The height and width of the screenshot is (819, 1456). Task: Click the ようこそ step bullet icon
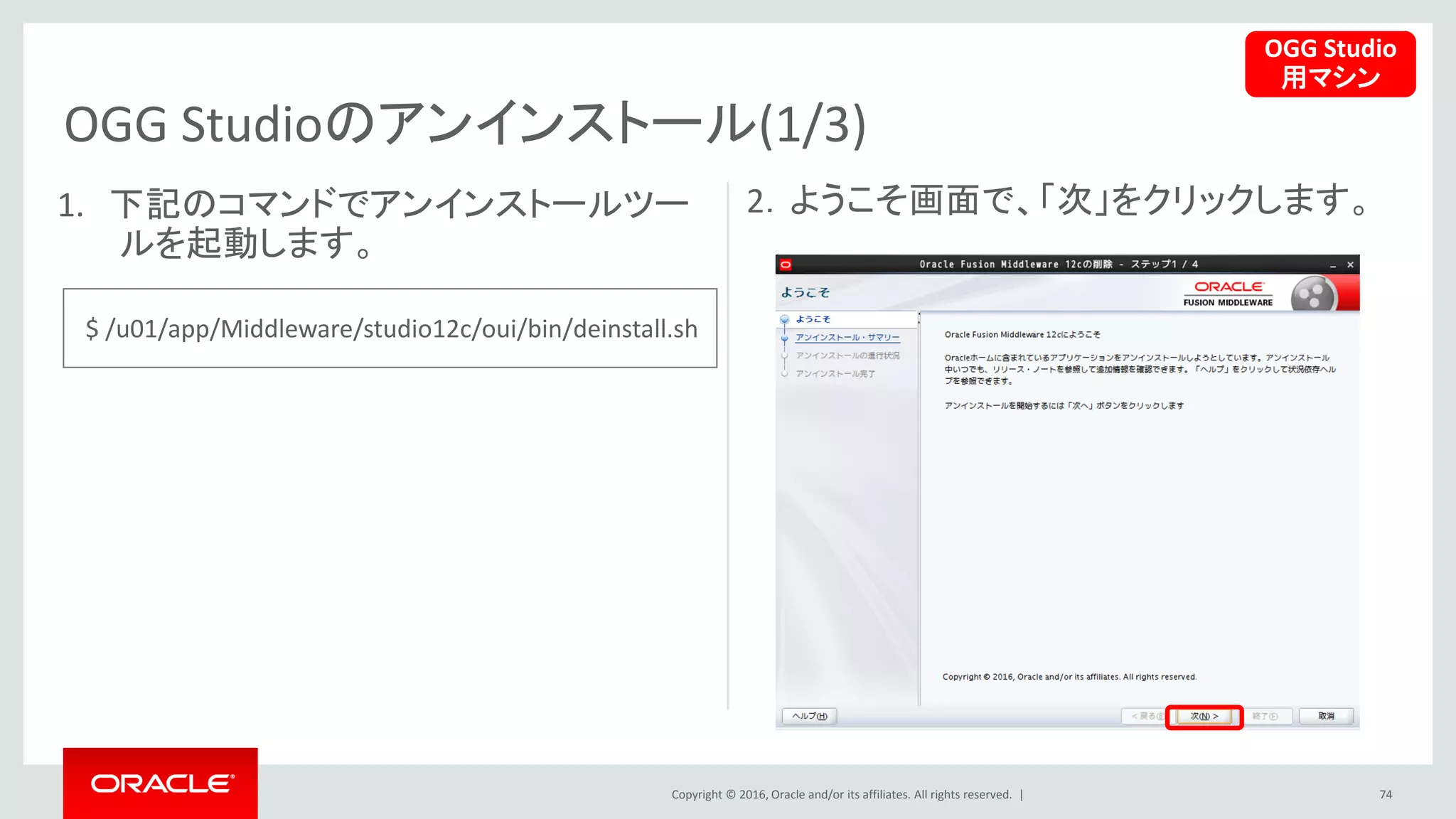coord(785,319)
